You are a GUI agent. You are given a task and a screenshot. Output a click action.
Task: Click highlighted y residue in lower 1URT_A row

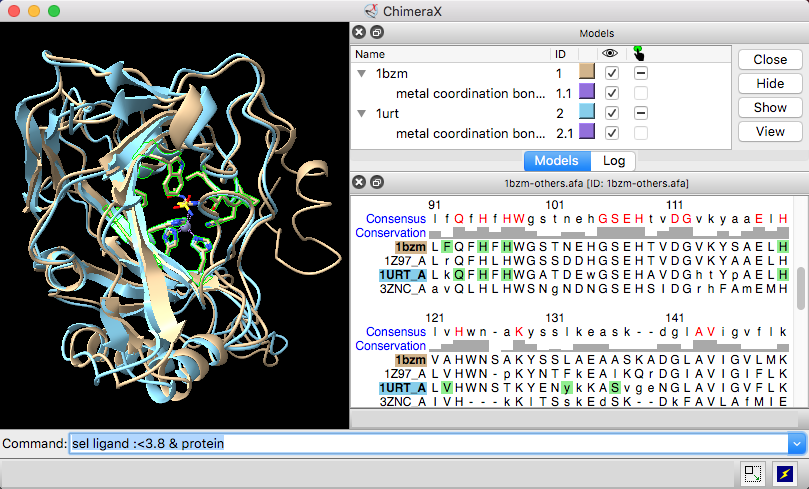567,388
